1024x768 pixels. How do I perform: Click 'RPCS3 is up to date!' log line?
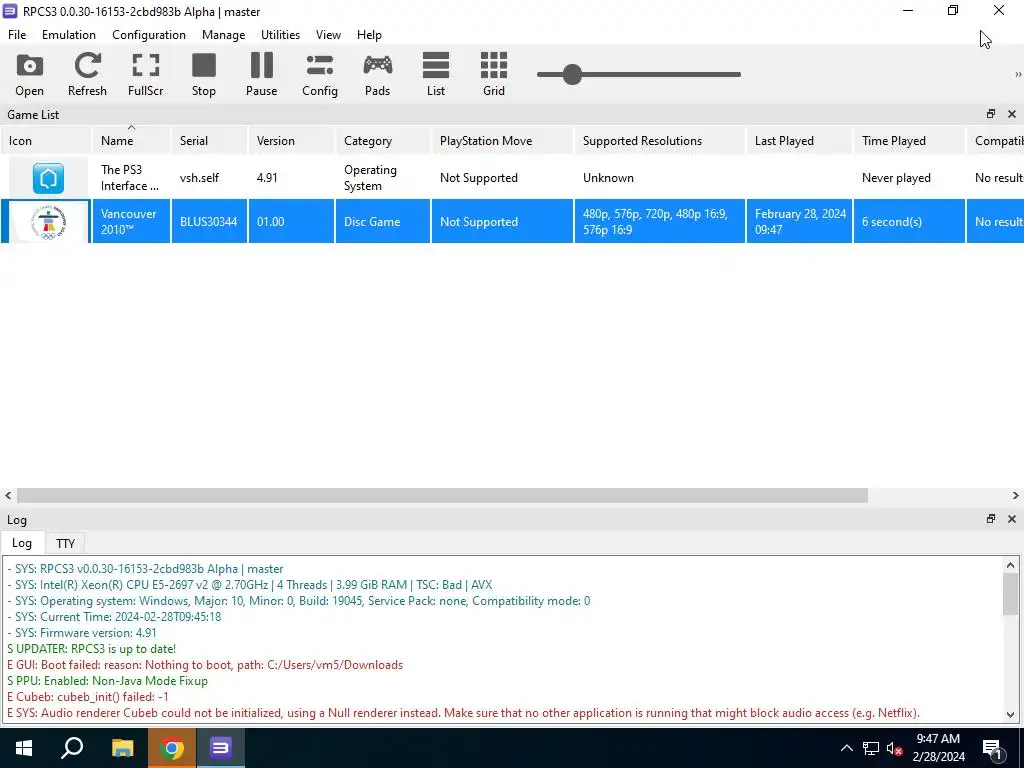pos(91,648)
